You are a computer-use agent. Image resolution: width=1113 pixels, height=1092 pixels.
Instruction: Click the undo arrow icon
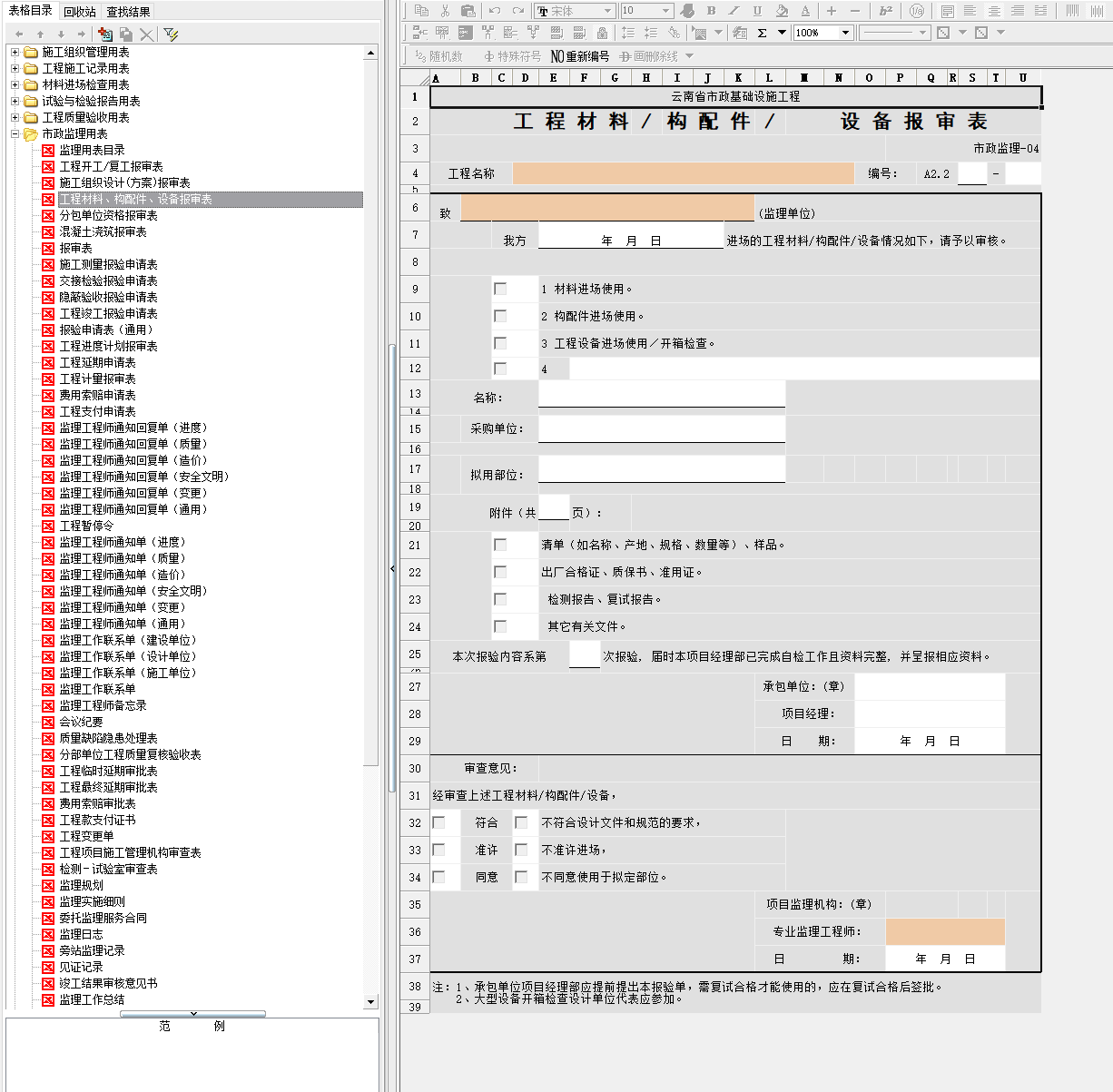point(494,11)
